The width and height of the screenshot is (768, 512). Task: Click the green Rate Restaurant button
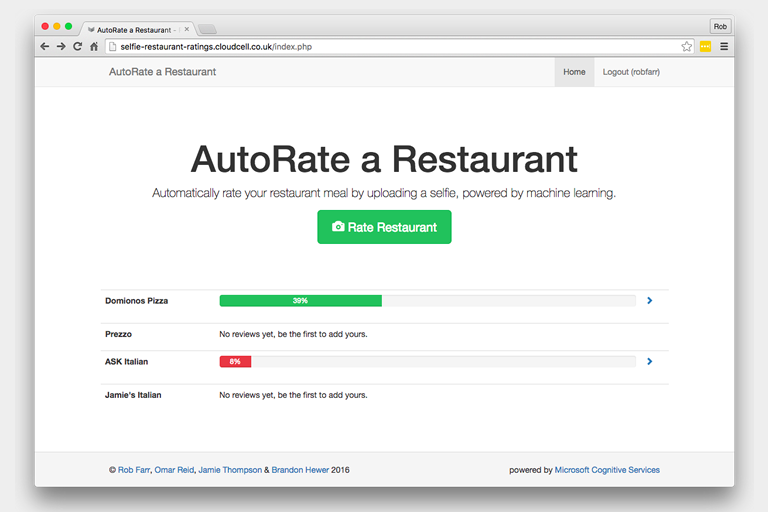pyautogui.click(x=384, y=227)
